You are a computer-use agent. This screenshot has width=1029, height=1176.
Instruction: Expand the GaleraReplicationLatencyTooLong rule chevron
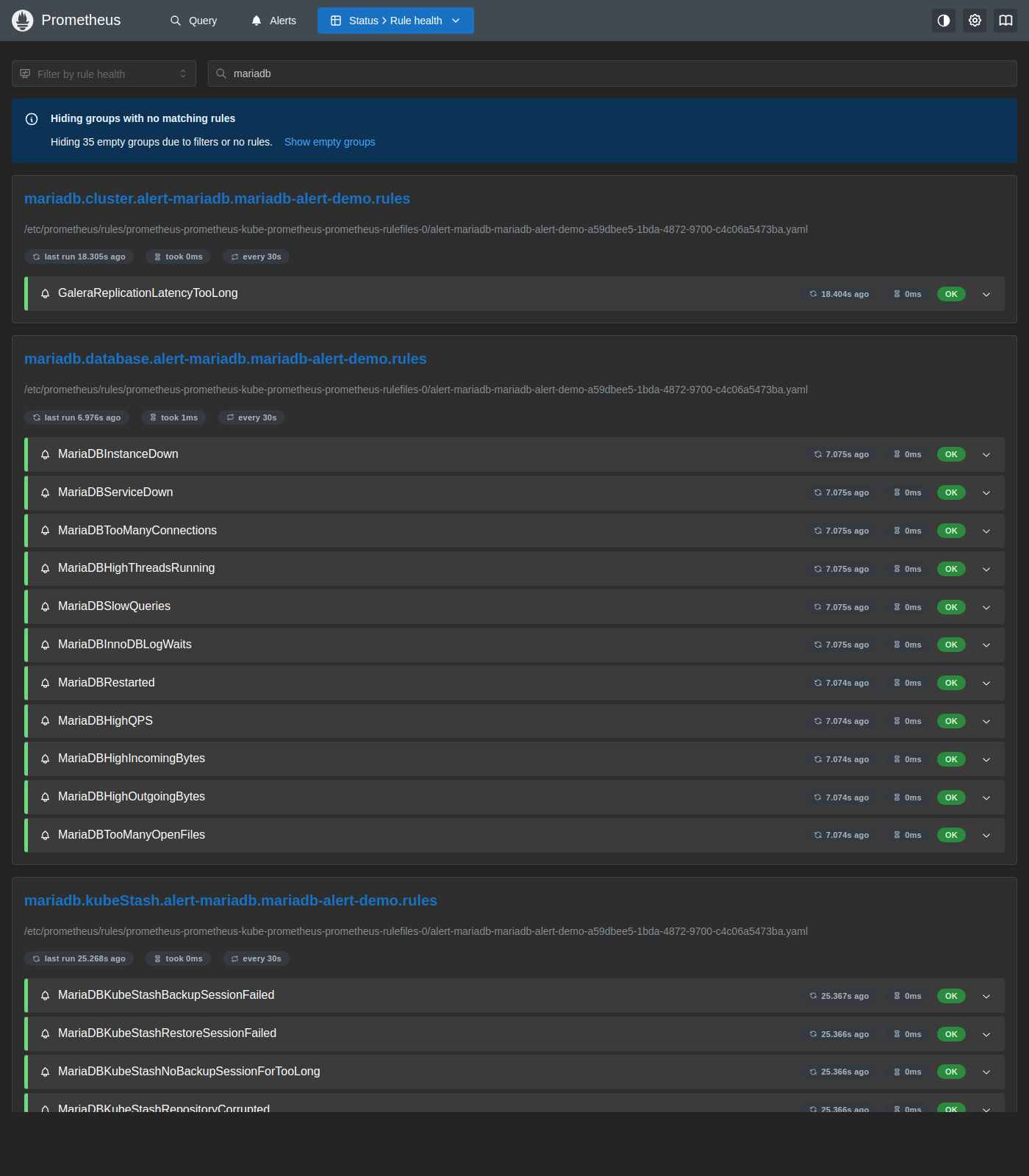986,294
